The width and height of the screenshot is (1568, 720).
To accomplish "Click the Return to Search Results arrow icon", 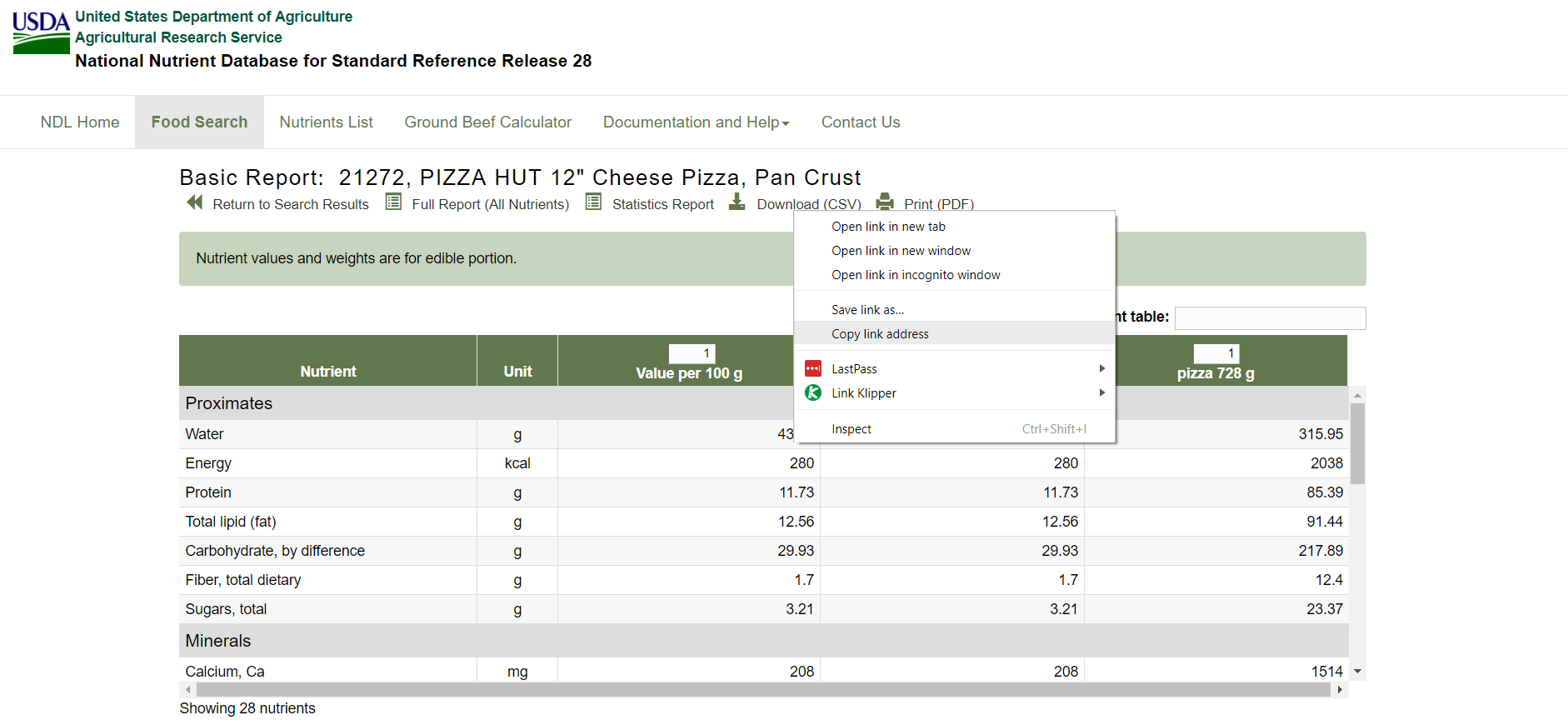I will click(195, 202).
